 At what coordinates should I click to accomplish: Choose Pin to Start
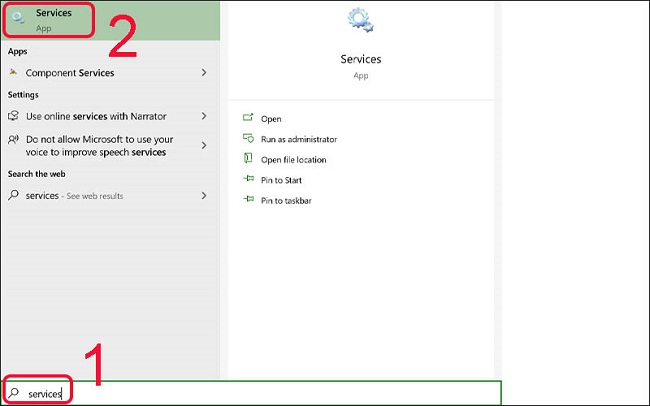point(281,180)
